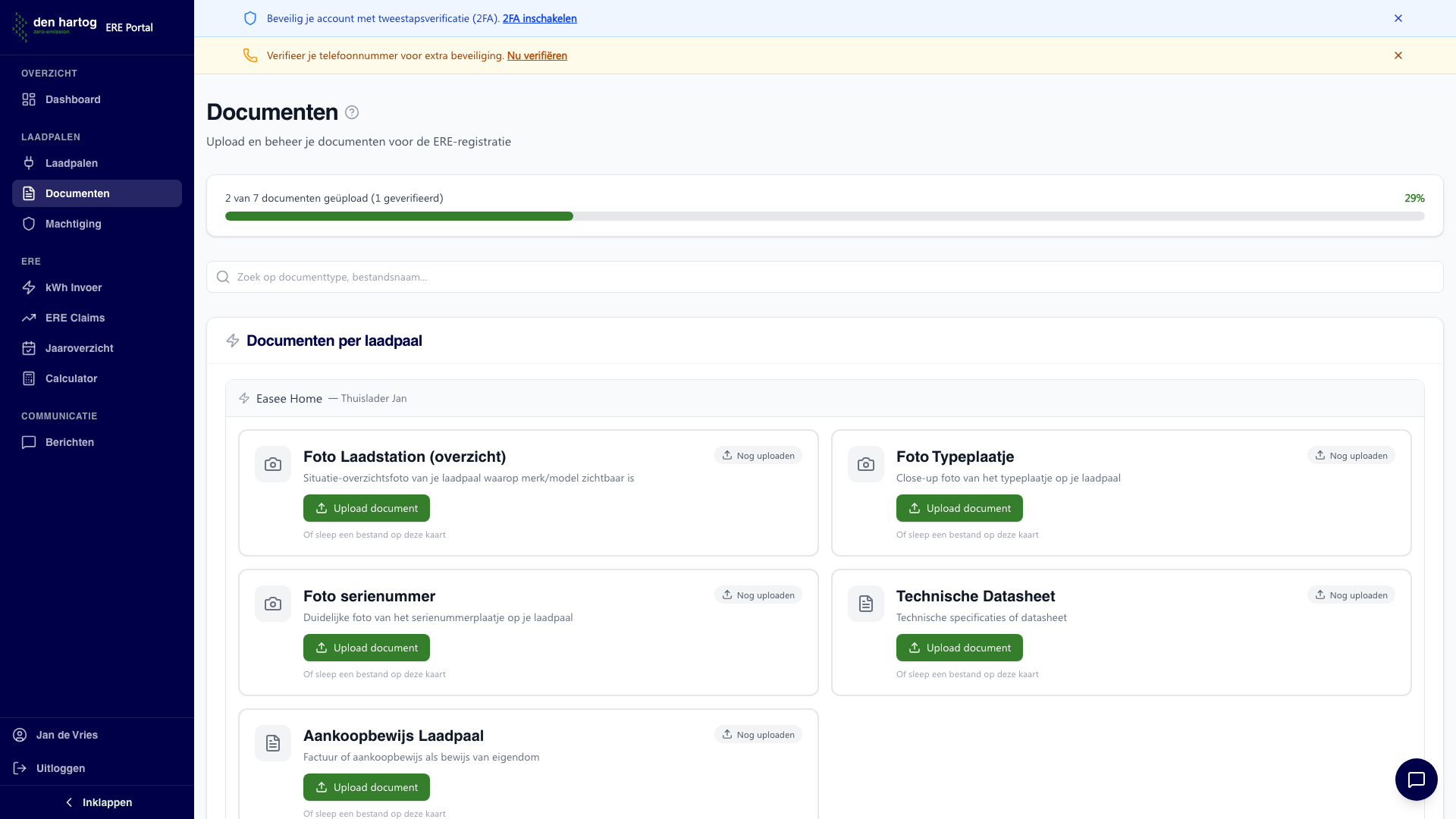Open ERE Claims in the sidebar
The height and width of the screenshot is (819, 1456).
click(x=97, y=318)
